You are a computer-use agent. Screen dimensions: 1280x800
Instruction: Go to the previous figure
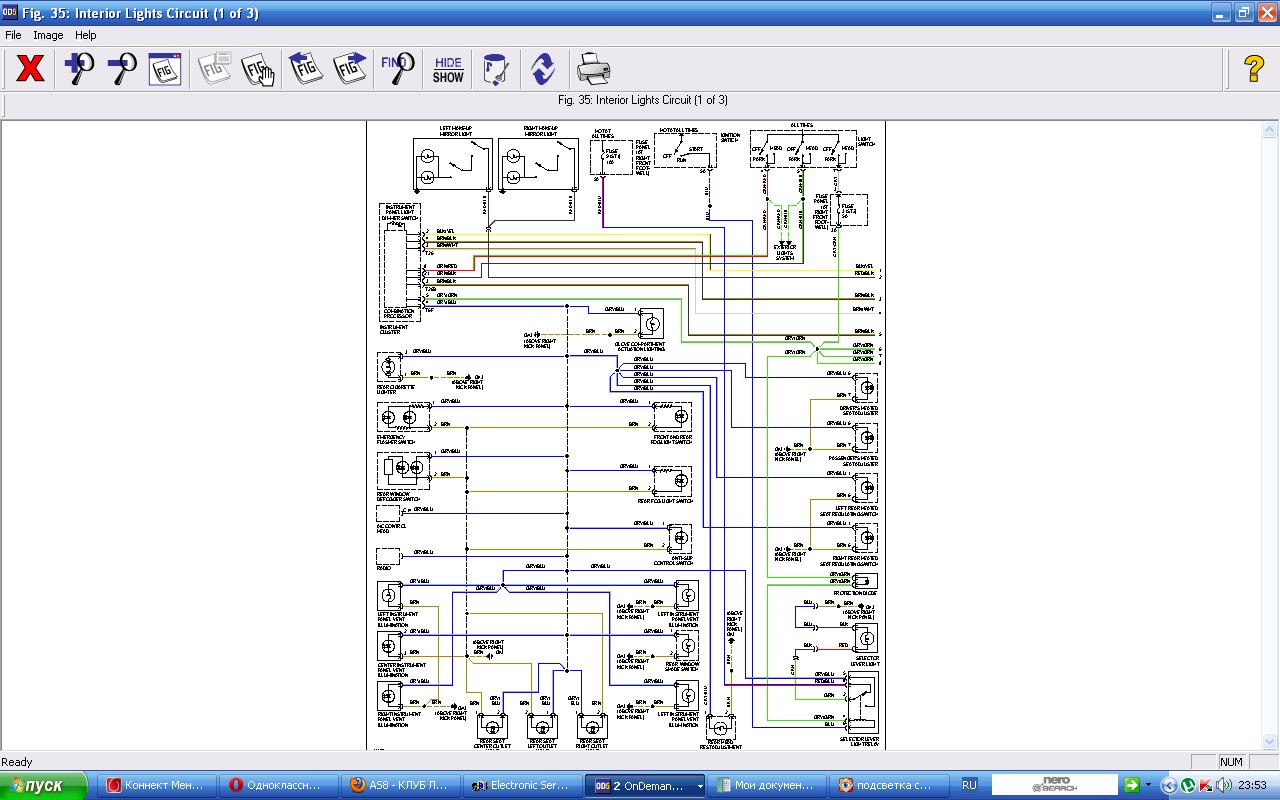[x=305, y=69]
